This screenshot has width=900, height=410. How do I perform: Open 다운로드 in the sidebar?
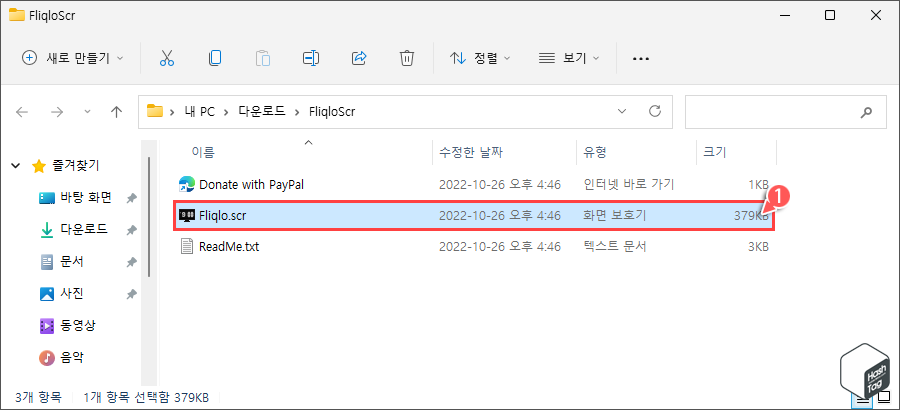[84, 230]
